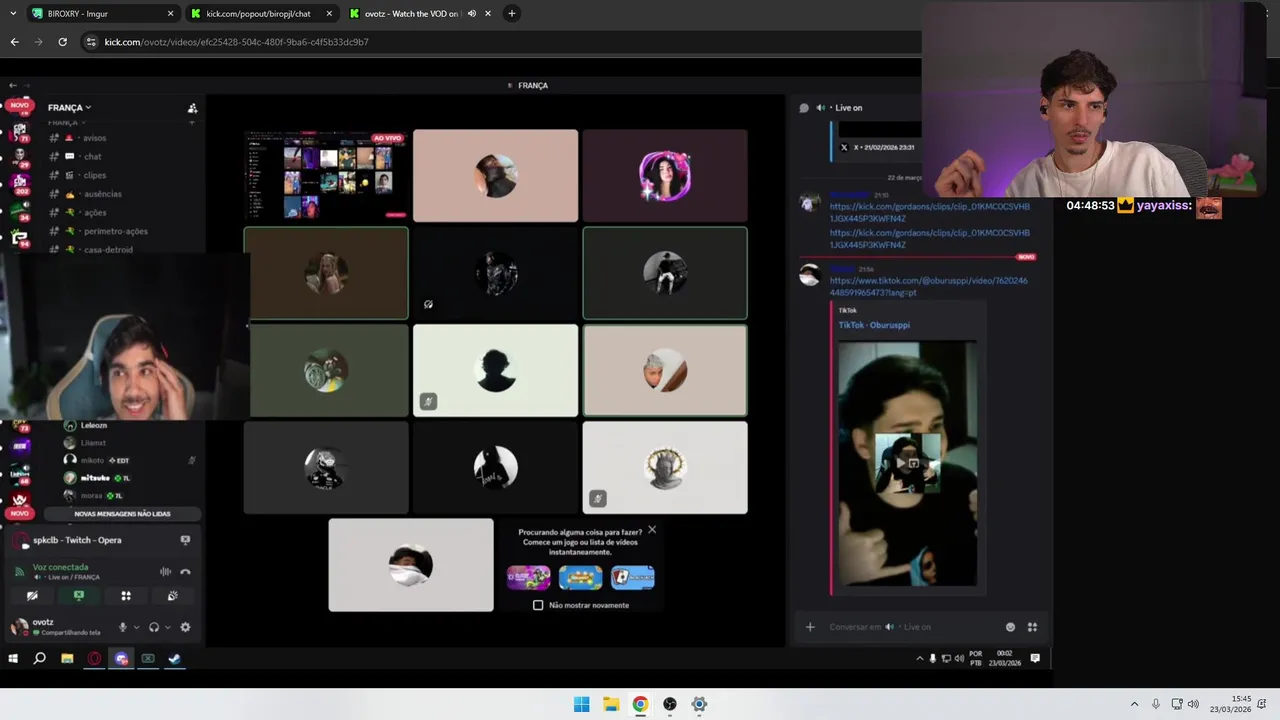Open Google Chrome from the taskbar

coord(640,704)
